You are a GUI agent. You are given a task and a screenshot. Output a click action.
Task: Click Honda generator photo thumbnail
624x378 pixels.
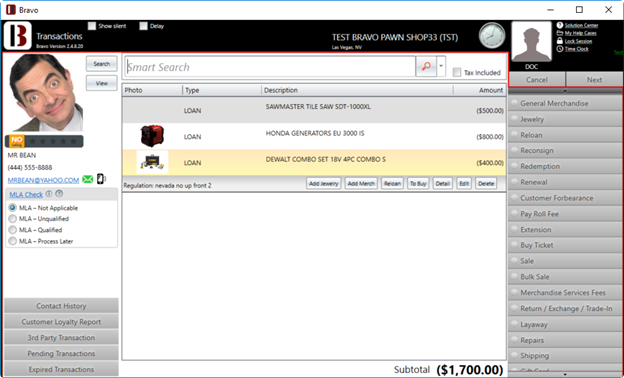[x=152, y=136]
